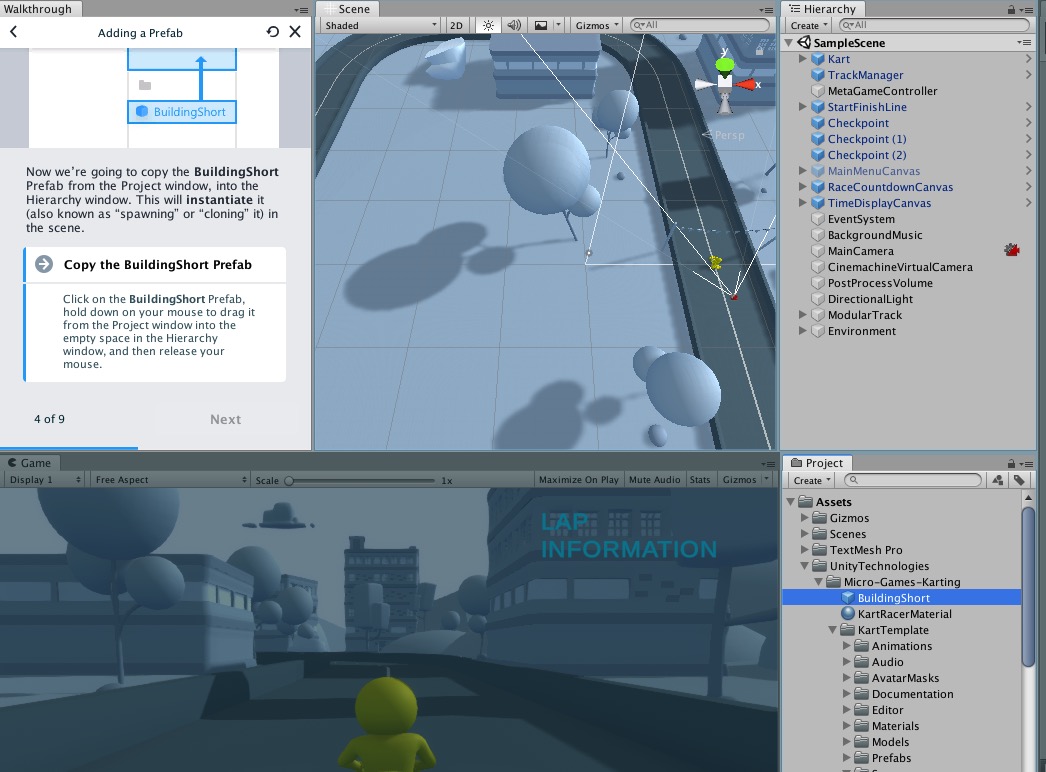Select the BuildingShort prefab in Project

click(x=901, y=598)
